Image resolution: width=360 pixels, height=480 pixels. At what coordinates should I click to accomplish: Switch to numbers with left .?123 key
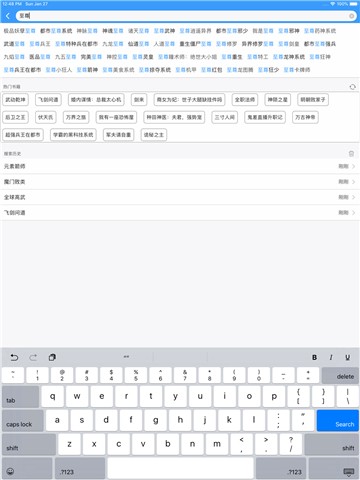point(80,468)
